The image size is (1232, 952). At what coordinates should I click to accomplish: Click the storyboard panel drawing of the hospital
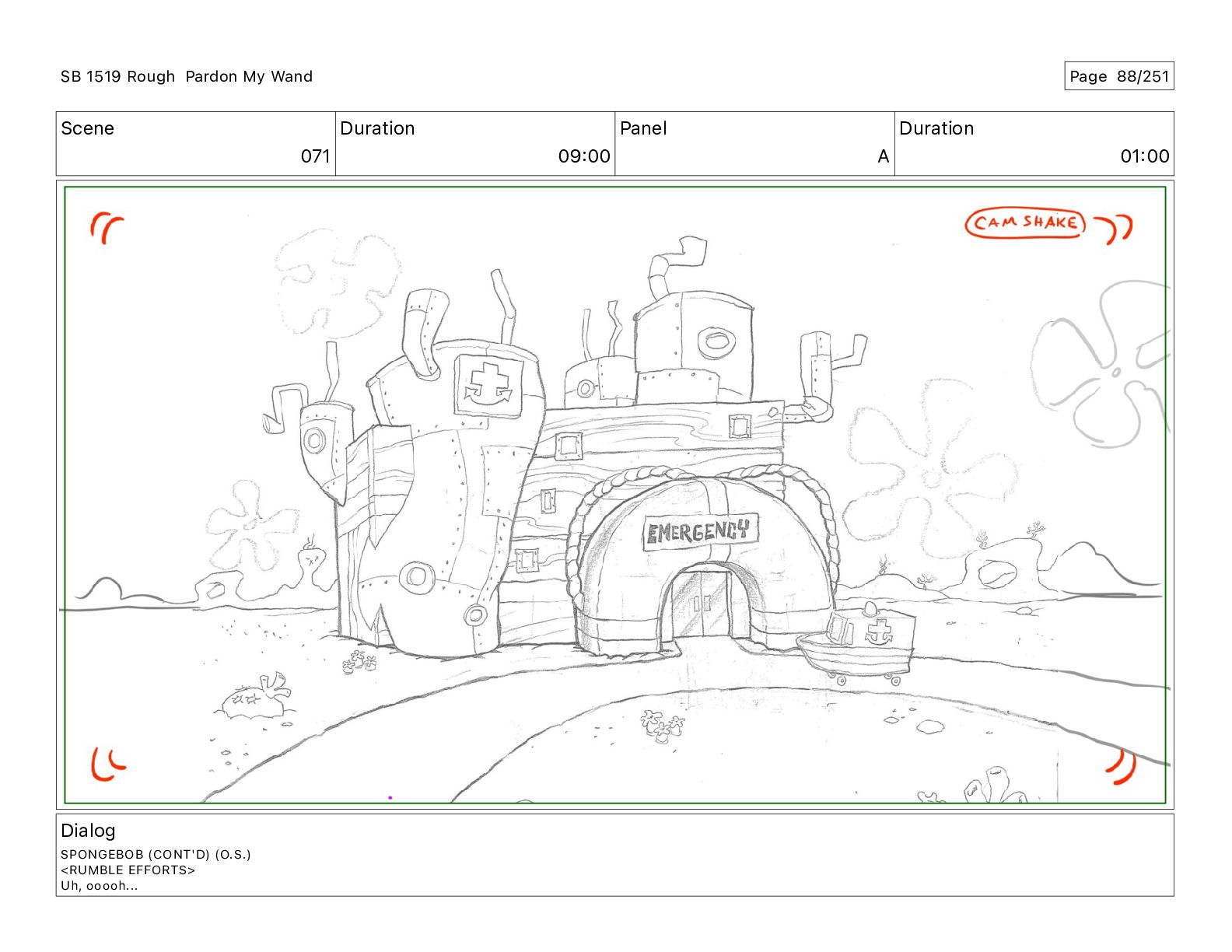614,495
